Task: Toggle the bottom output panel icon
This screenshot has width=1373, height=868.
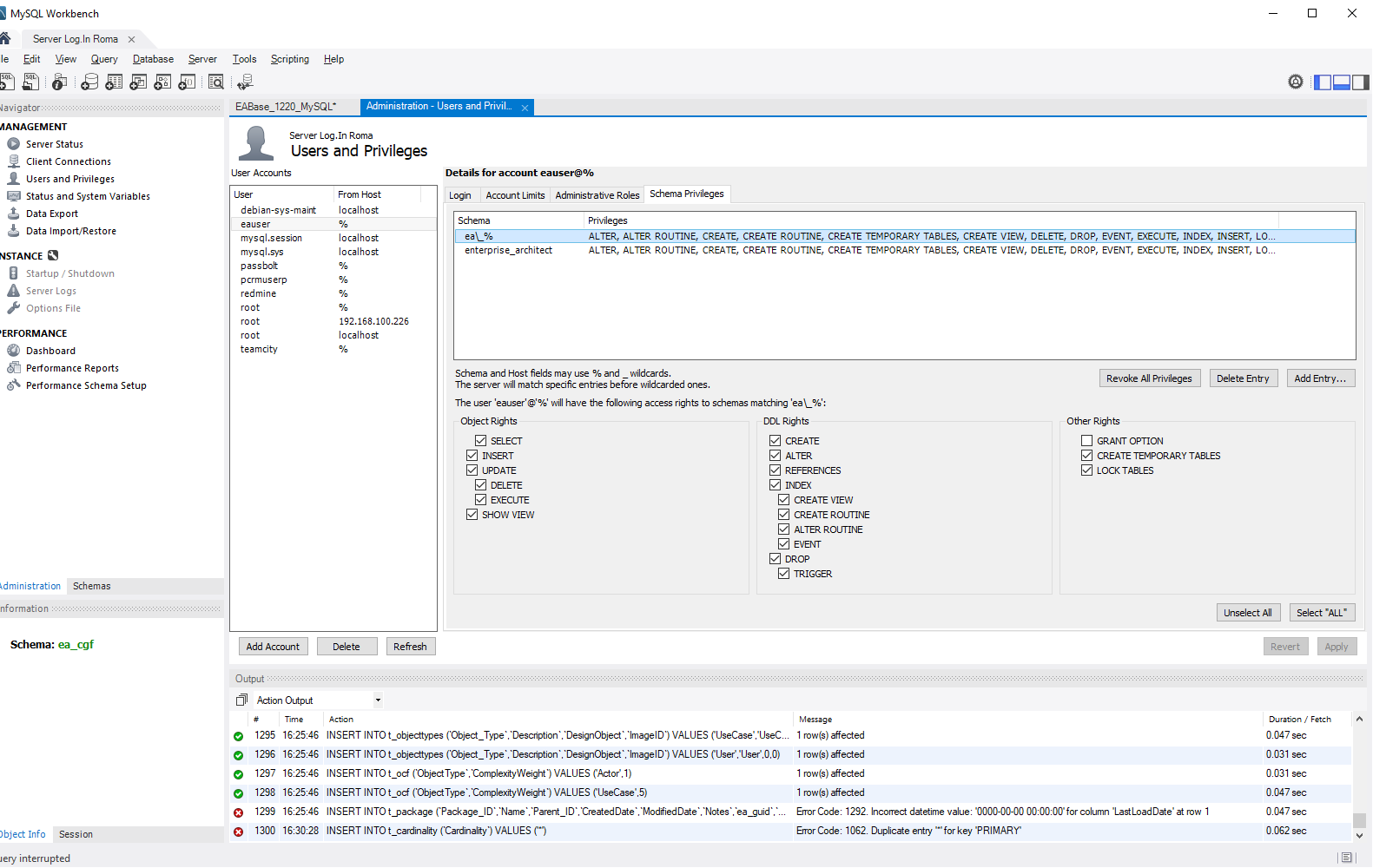Action: 1342,82
